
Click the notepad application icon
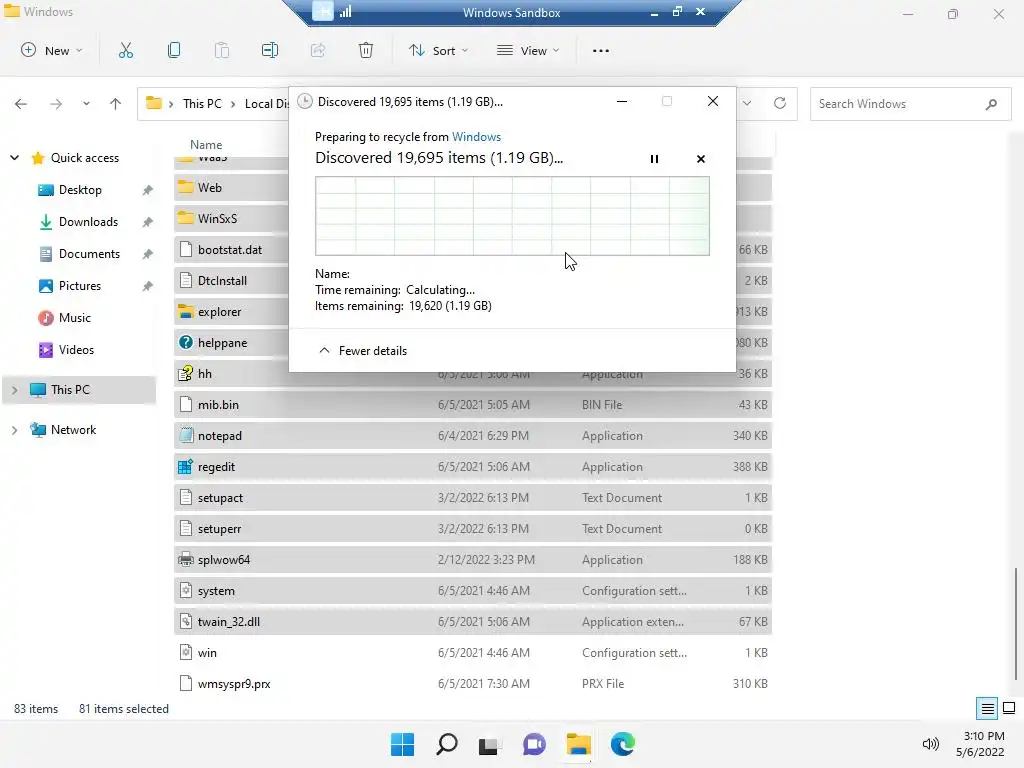click(185, 436)
